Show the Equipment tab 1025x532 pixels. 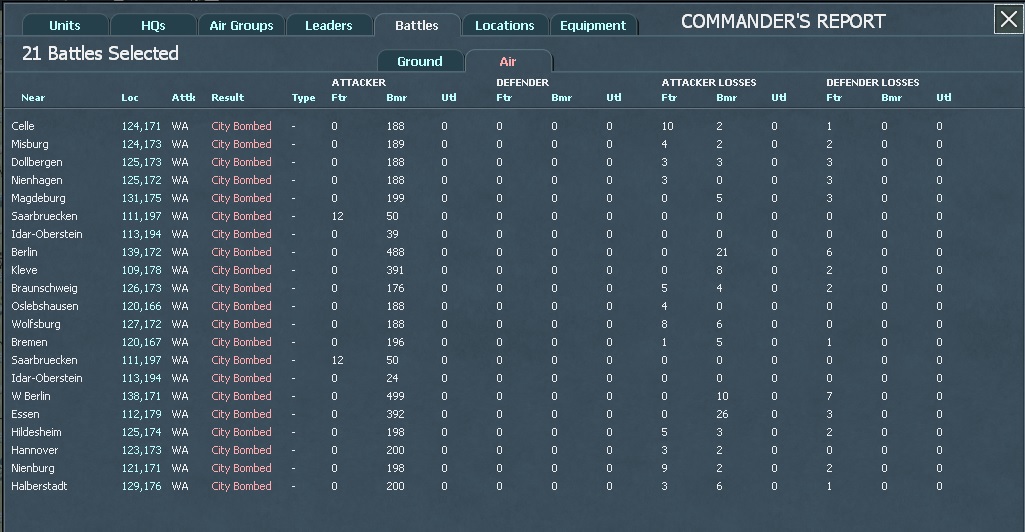coord(593,25)
